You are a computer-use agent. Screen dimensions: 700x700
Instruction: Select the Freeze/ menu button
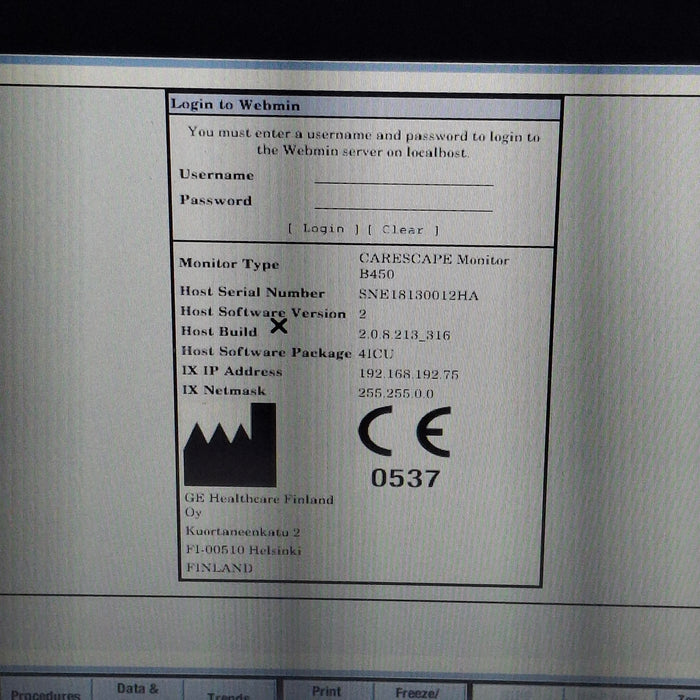(x=418, y=692)
